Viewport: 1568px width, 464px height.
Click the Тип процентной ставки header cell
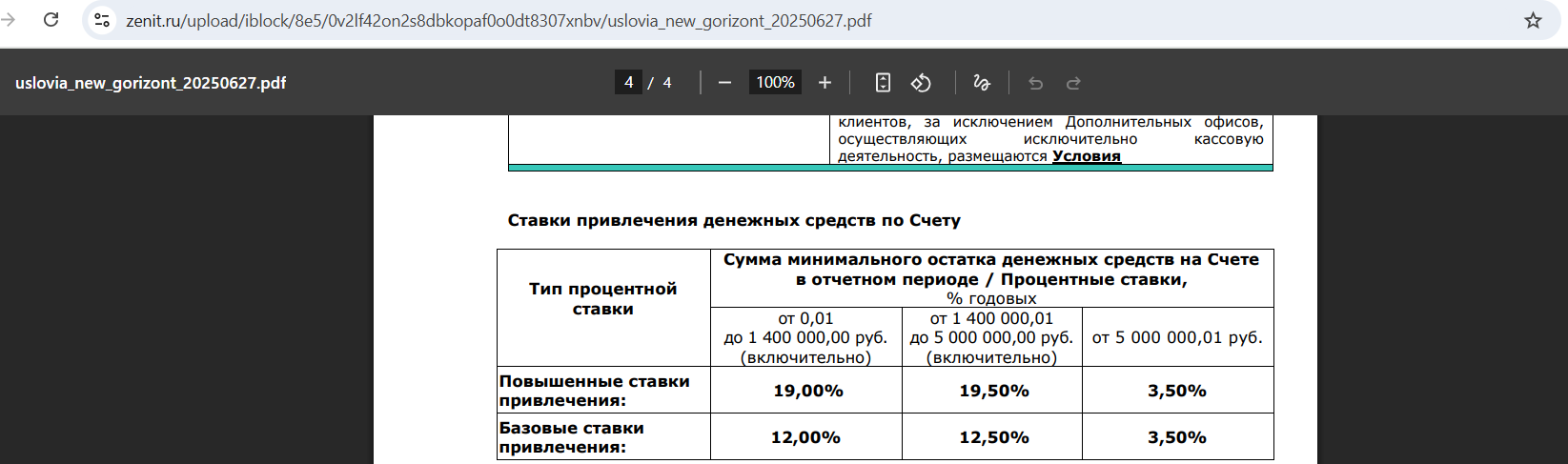pos(603,308)
